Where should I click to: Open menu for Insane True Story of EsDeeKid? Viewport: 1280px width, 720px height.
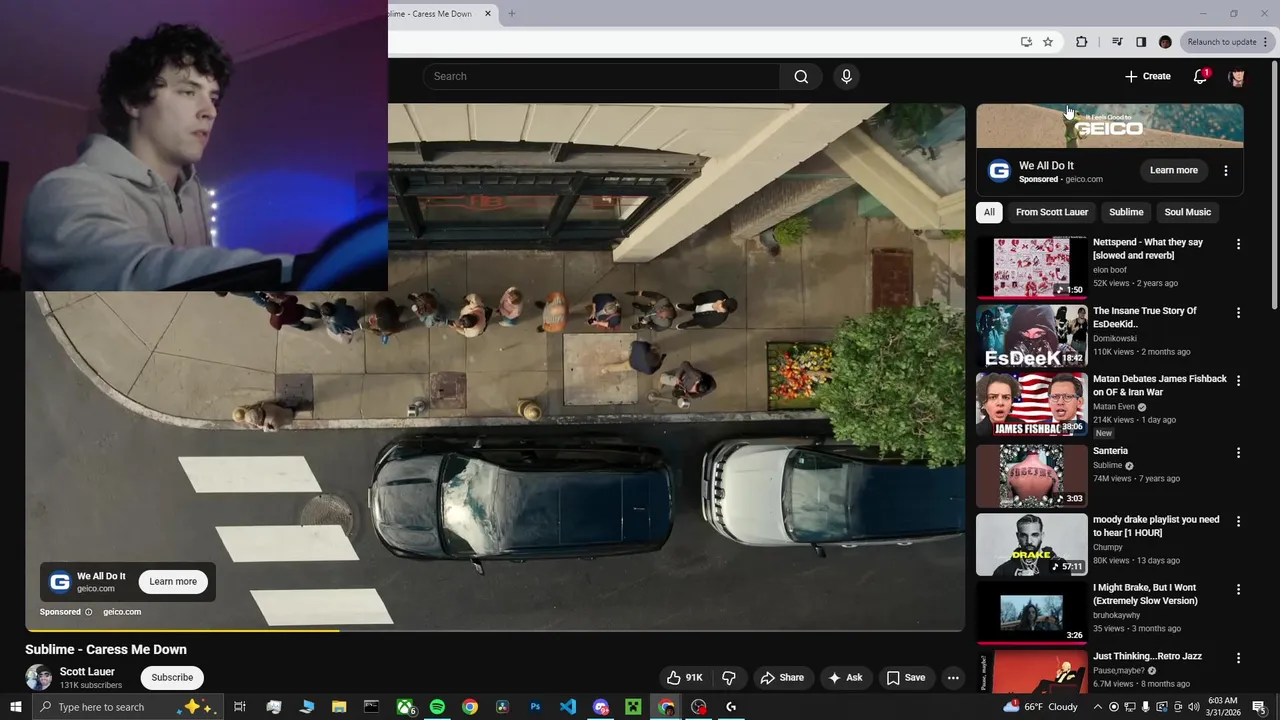point(1238,313)
